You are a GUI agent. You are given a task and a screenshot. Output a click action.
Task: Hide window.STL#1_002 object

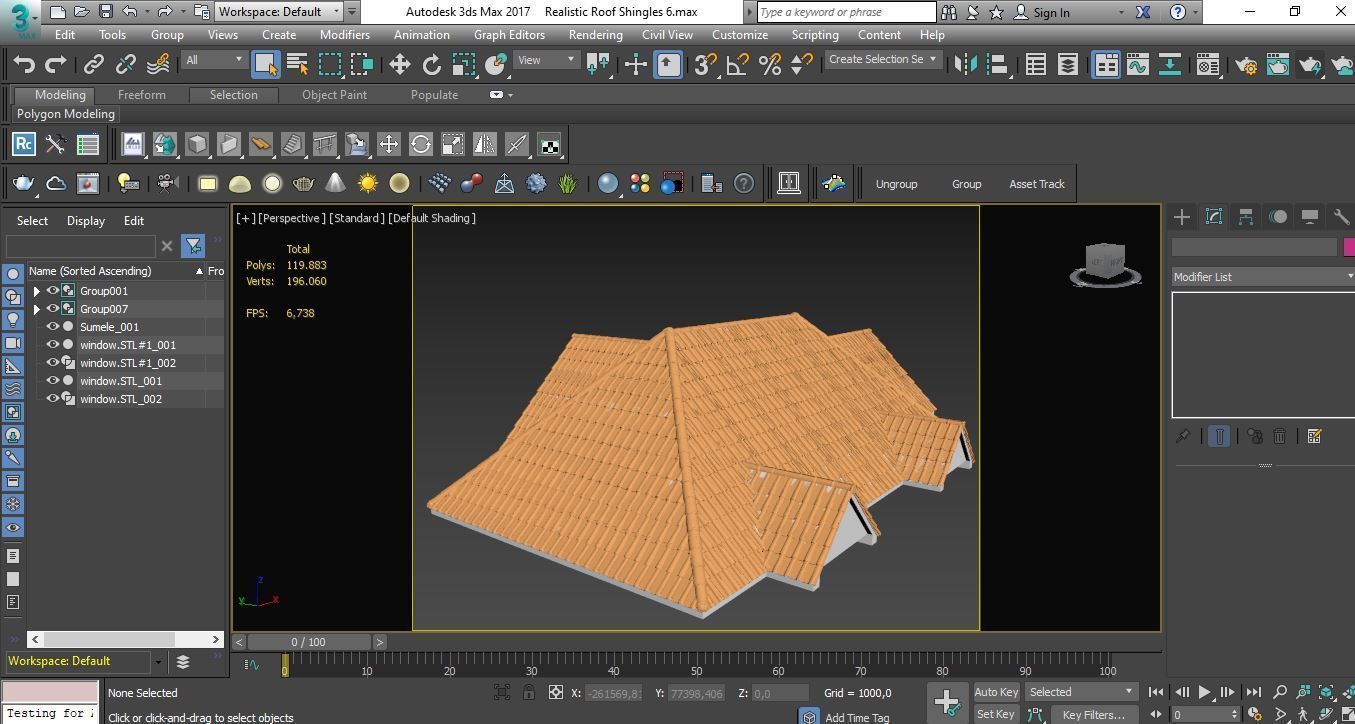point(53,363)
